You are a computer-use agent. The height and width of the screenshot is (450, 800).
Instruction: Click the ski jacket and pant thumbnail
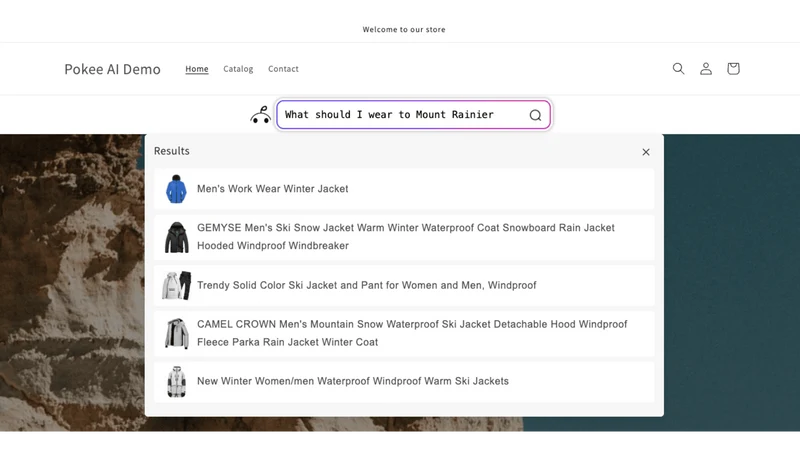click(x=177, y=285)
